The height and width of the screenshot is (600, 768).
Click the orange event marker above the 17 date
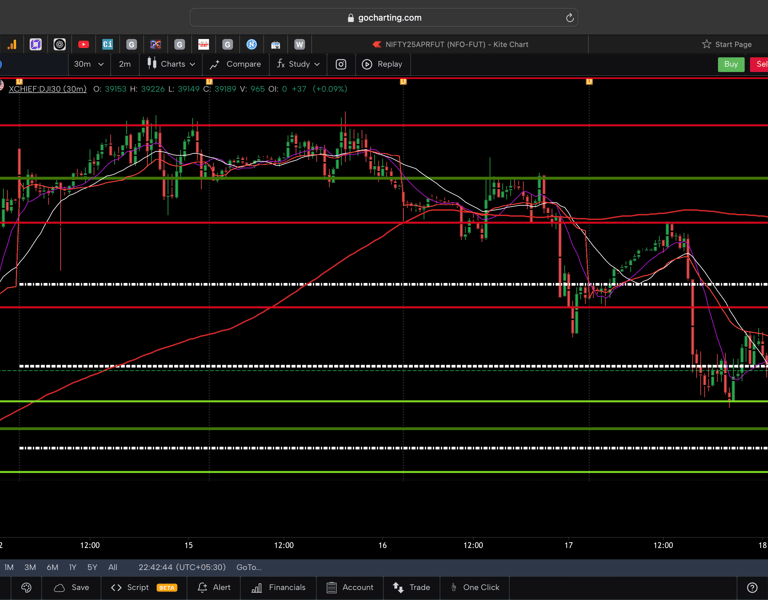[589, 82]
